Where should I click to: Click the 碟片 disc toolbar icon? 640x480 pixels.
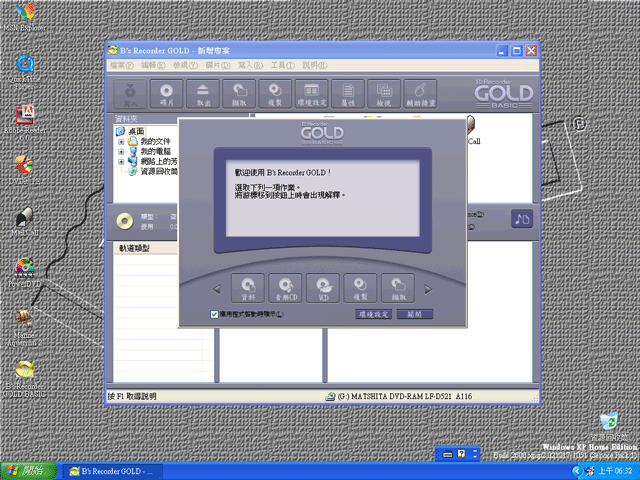(x=167, y=94)
